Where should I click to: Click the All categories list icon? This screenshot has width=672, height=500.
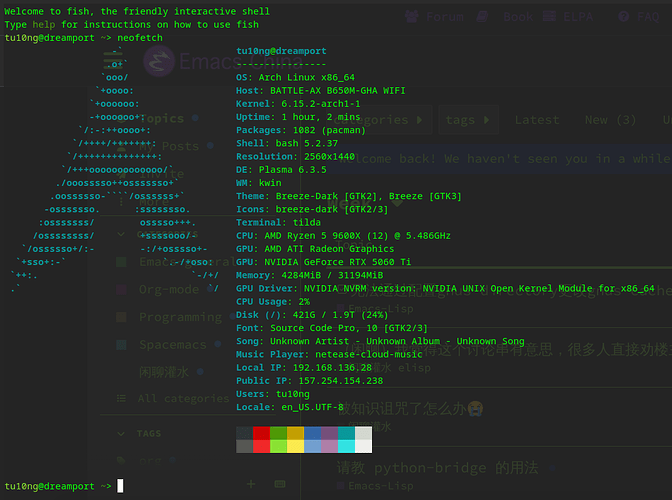coord(121,398)
